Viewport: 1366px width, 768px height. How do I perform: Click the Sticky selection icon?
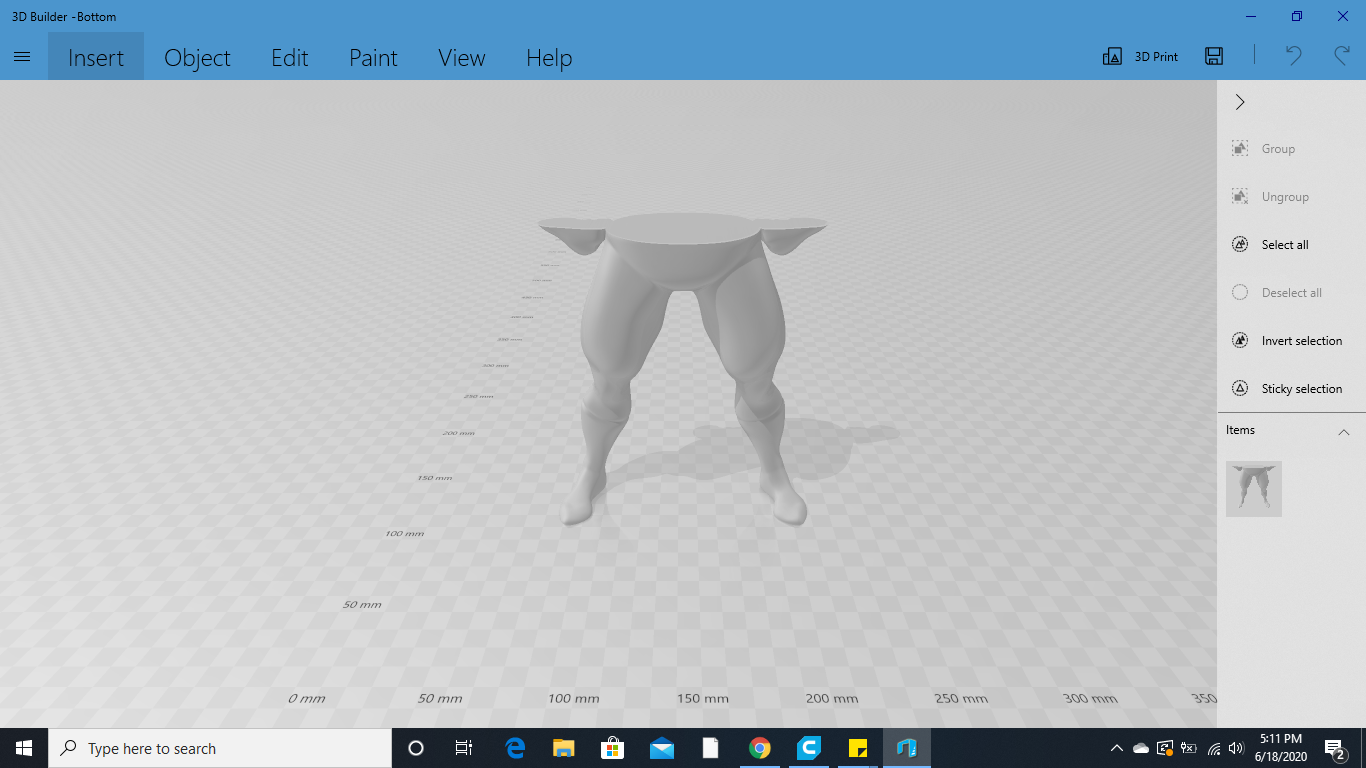click(x=1239, y=388)
